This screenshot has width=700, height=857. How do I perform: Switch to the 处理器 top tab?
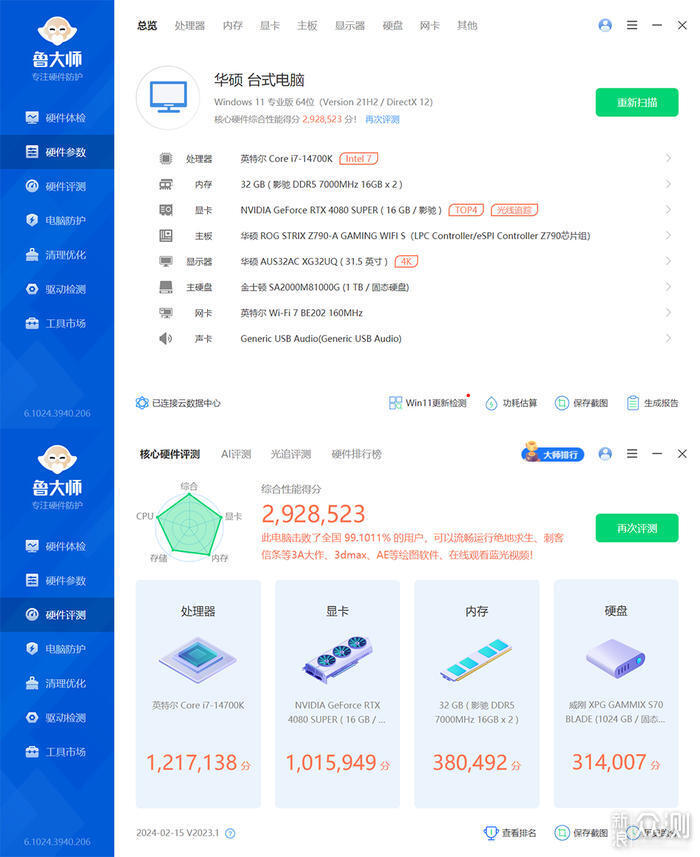coord(190,25)
